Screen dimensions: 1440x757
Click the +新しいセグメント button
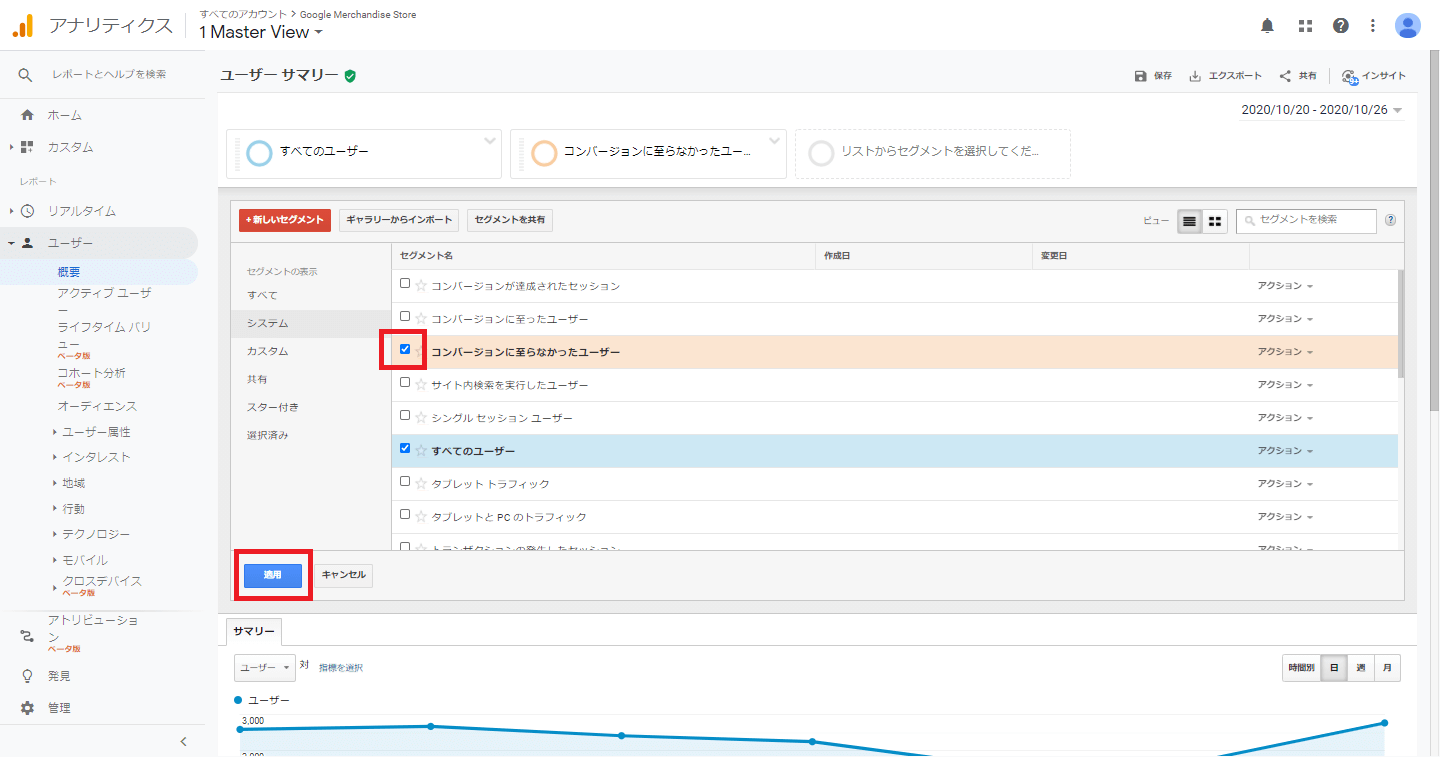click(284, 220)
